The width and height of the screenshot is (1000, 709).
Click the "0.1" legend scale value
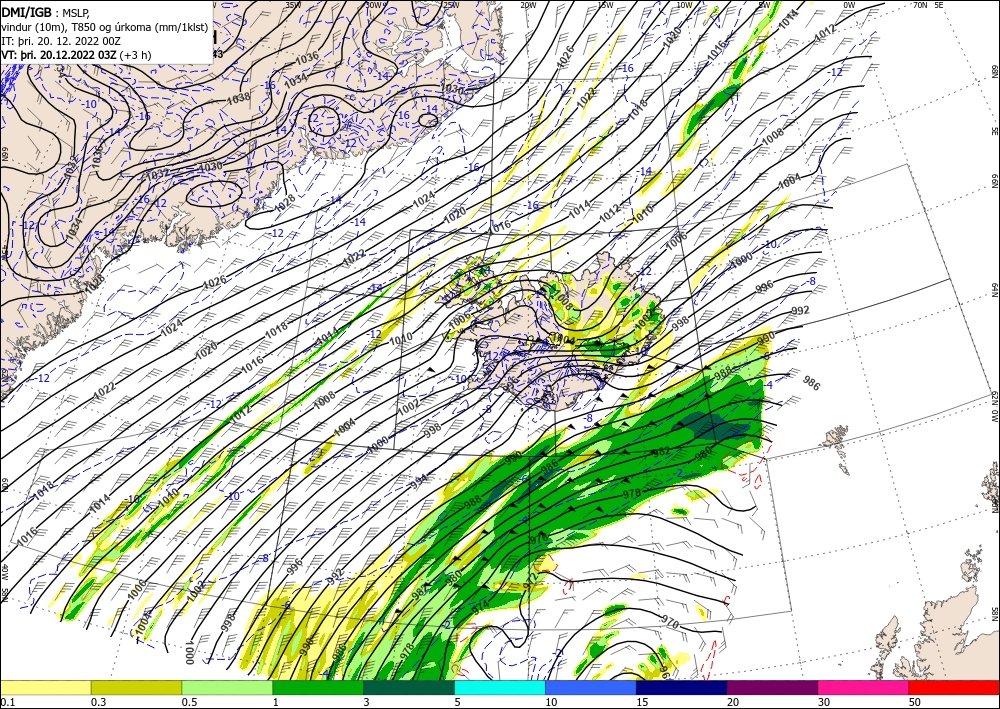tap(8, 702)
